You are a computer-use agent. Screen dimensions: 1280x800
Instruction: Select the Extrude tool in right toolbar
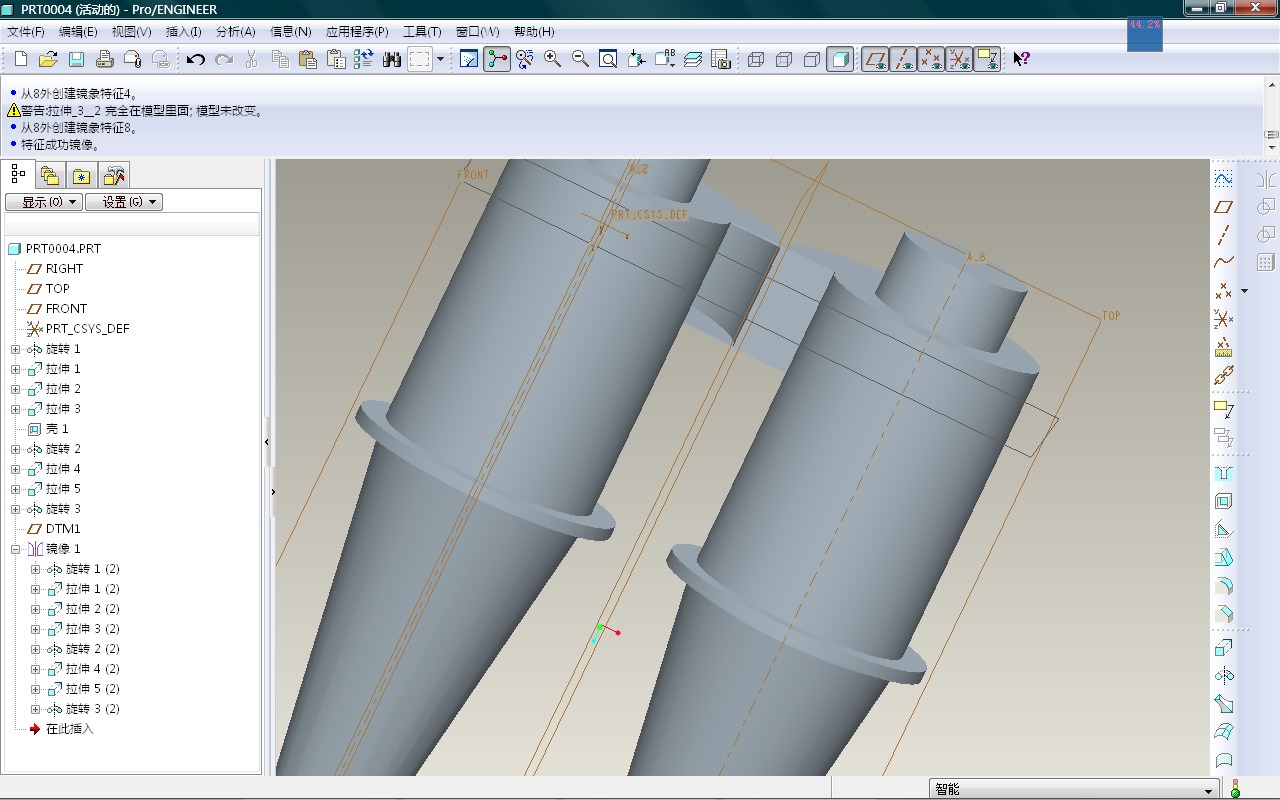tap(1223, 648)
